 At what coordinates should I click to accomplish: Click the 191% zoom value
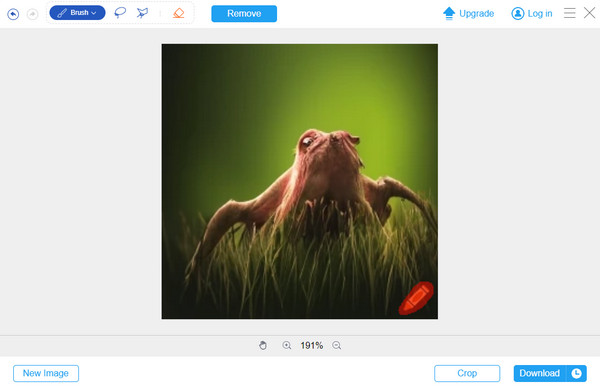(311, 346)
